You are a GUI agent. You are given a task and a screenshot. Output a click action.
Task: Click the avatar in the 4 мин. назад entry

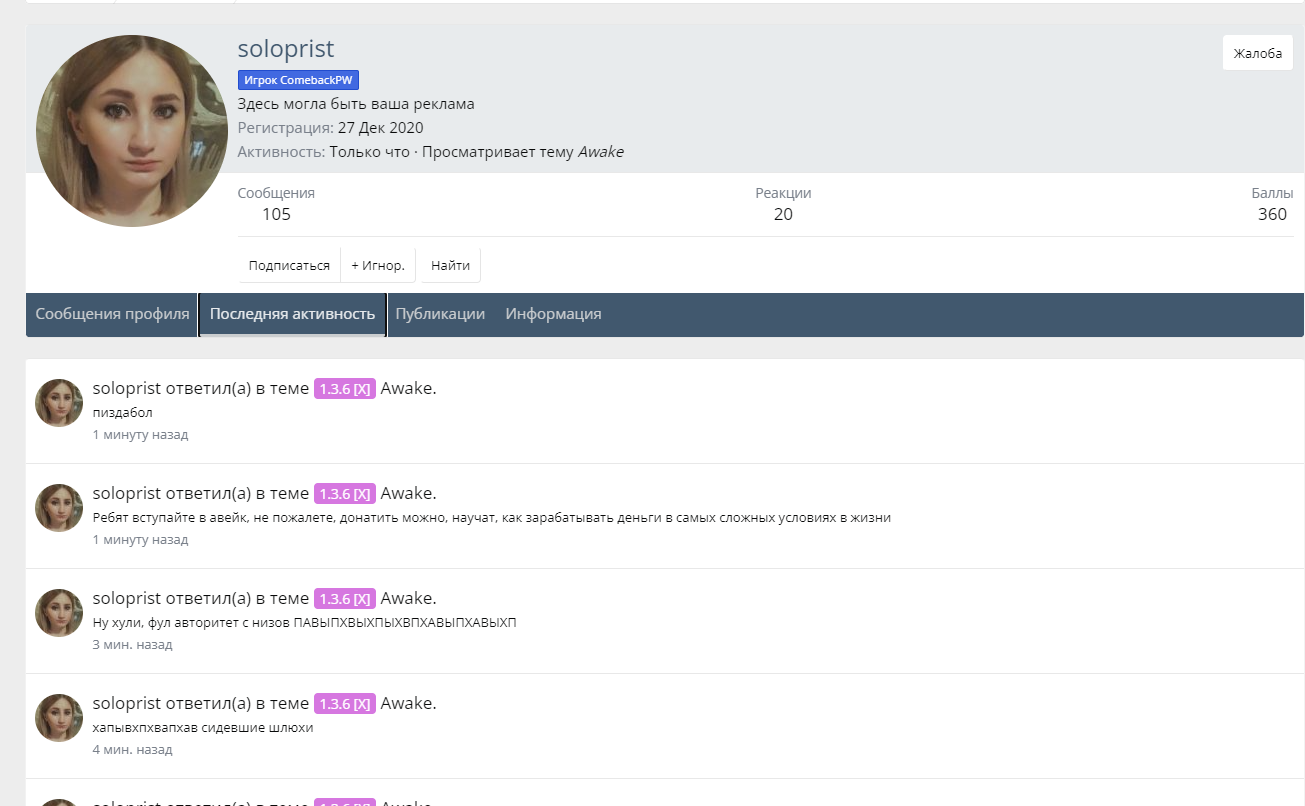tap(59, 718)
